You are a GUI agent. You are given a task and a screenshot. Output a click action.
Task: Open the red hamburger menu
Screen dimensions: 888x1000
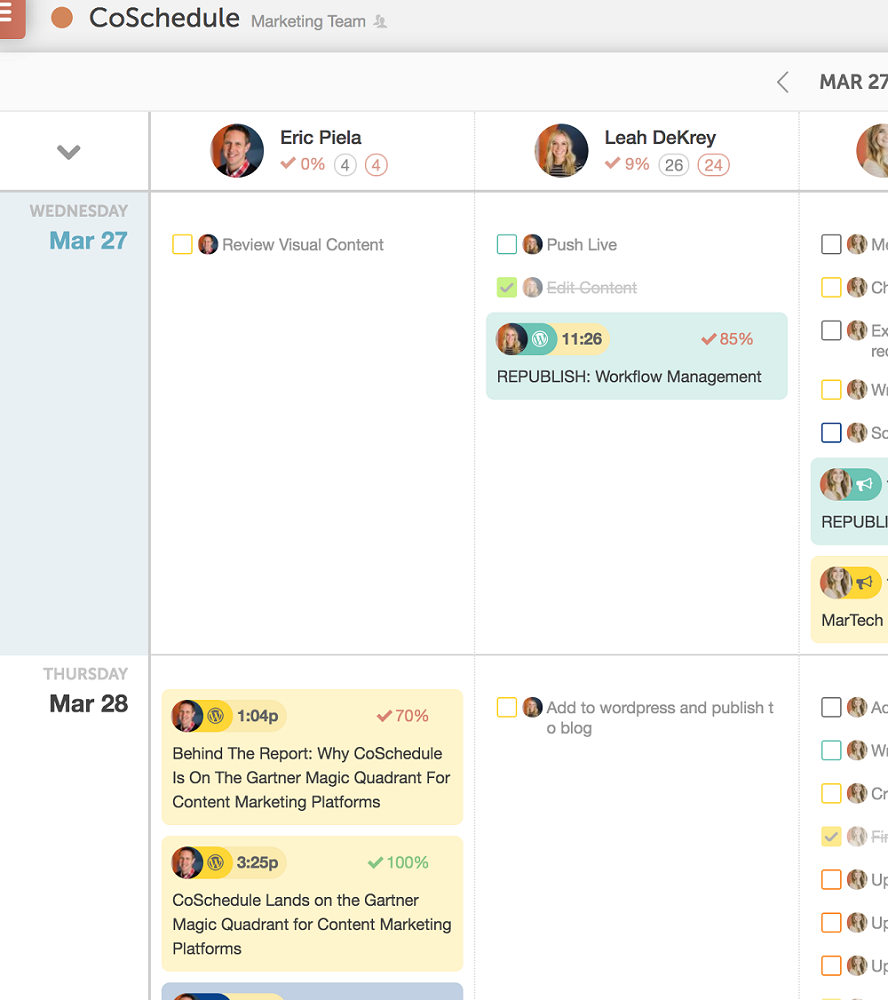(9, 17)
